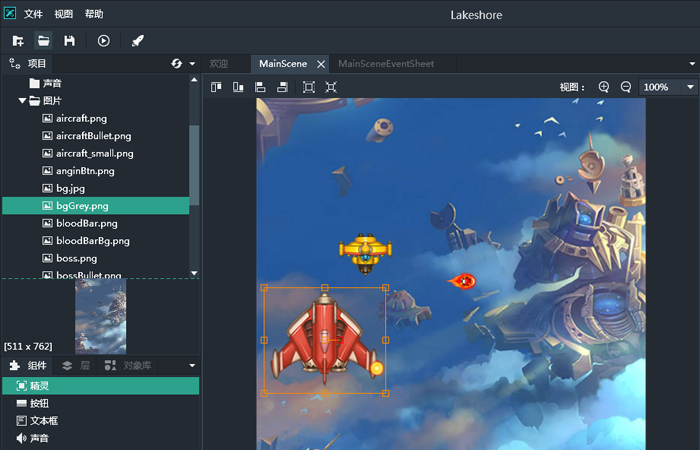Switch to the 项目 panel tab
700x450 pixels.
click(x=27, y=64)
